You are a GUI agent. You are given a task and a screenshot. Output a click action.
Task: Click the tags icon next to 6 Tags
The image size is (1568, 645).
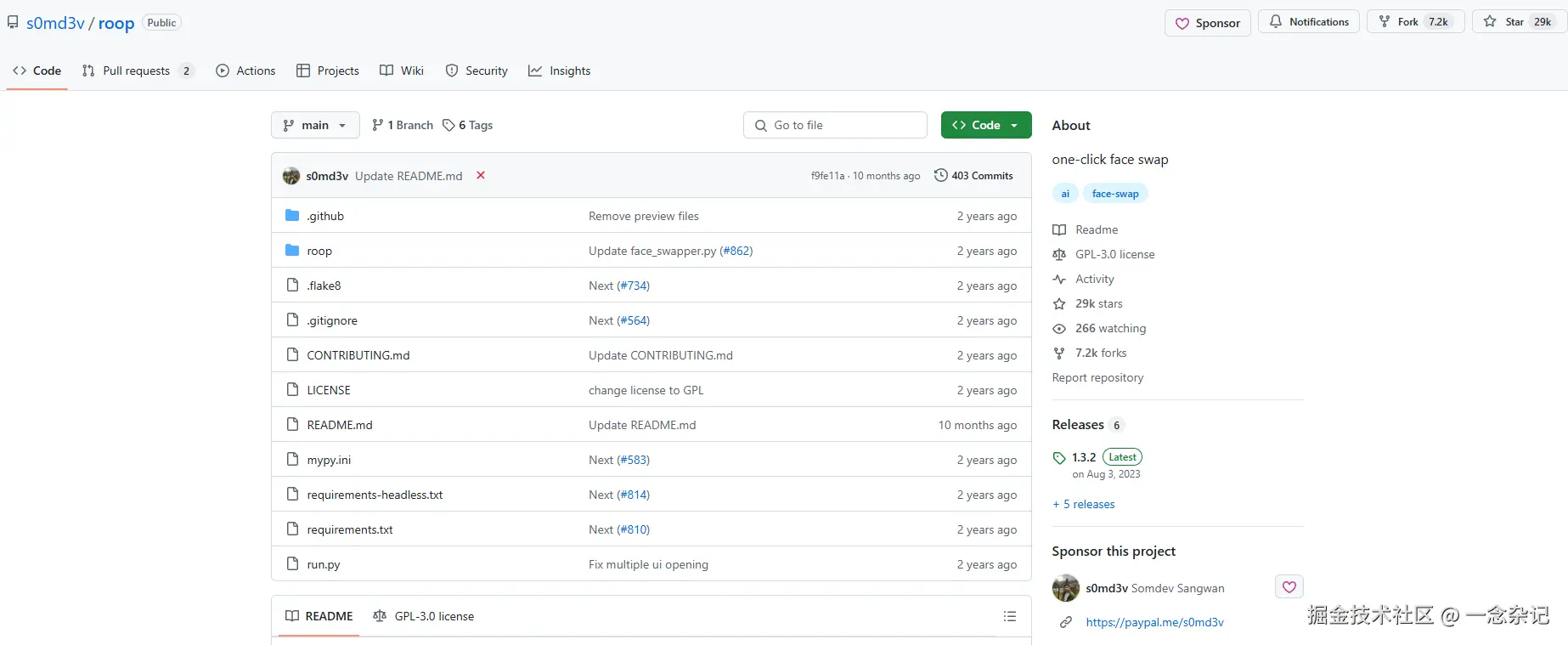tap(448, 125)
